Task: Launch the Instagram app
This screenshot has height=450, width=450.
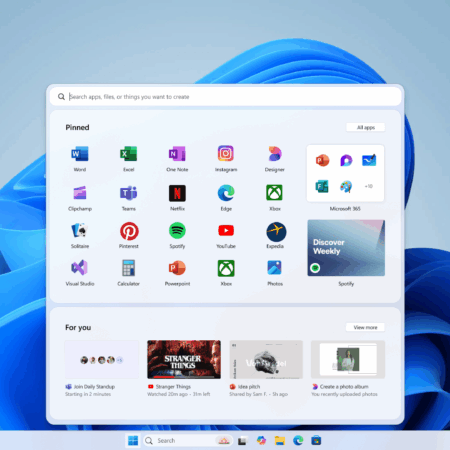Action: (226, 154)
